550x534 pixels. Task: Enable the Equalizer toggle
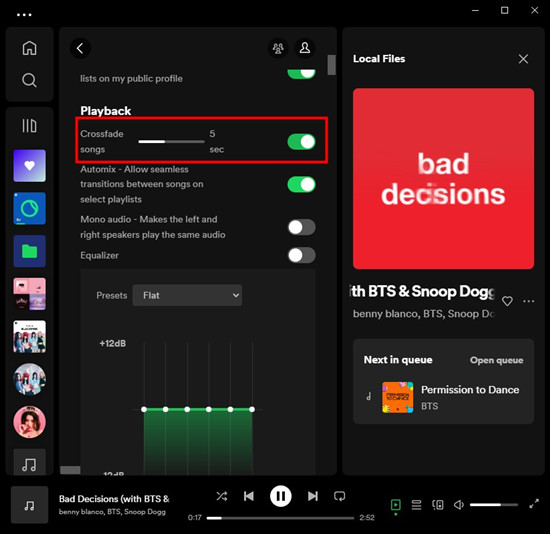point(301,255)
